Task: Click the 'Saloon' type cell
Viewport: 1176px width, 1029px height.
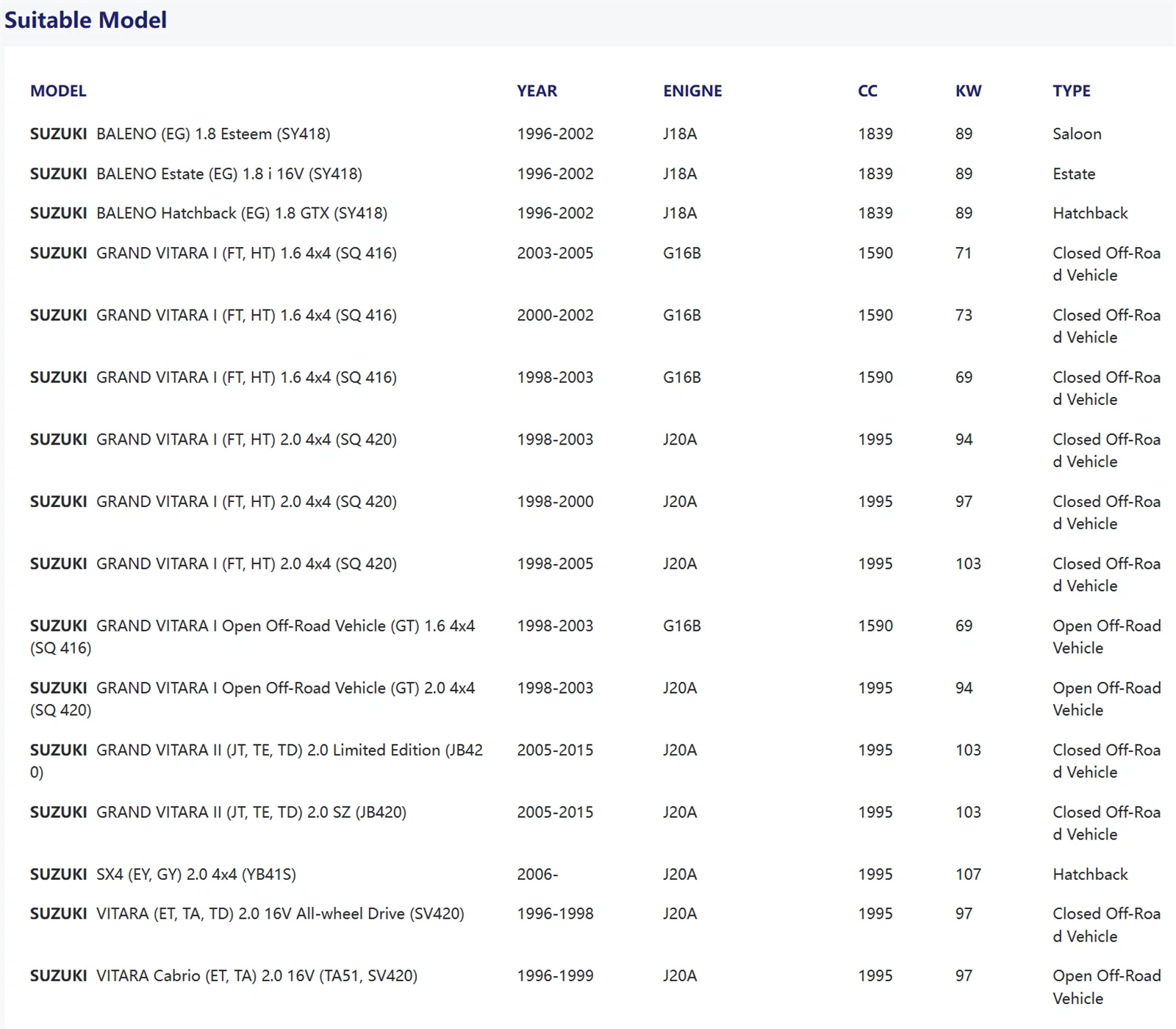Action: click(1077, 134)
